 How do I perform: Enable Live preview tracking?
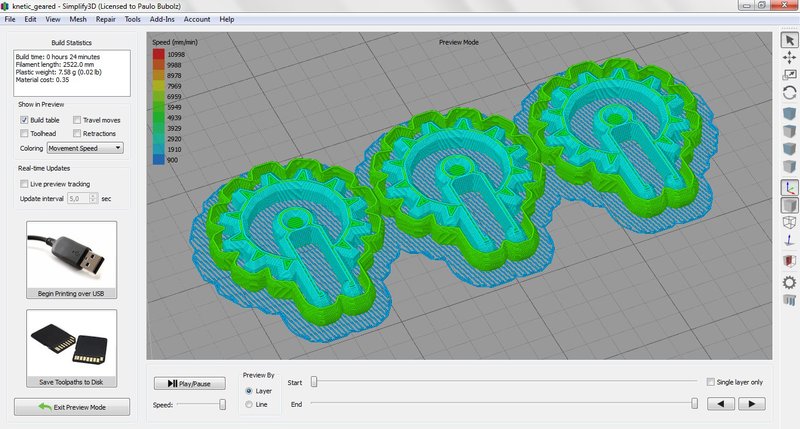tap(24, 184)
